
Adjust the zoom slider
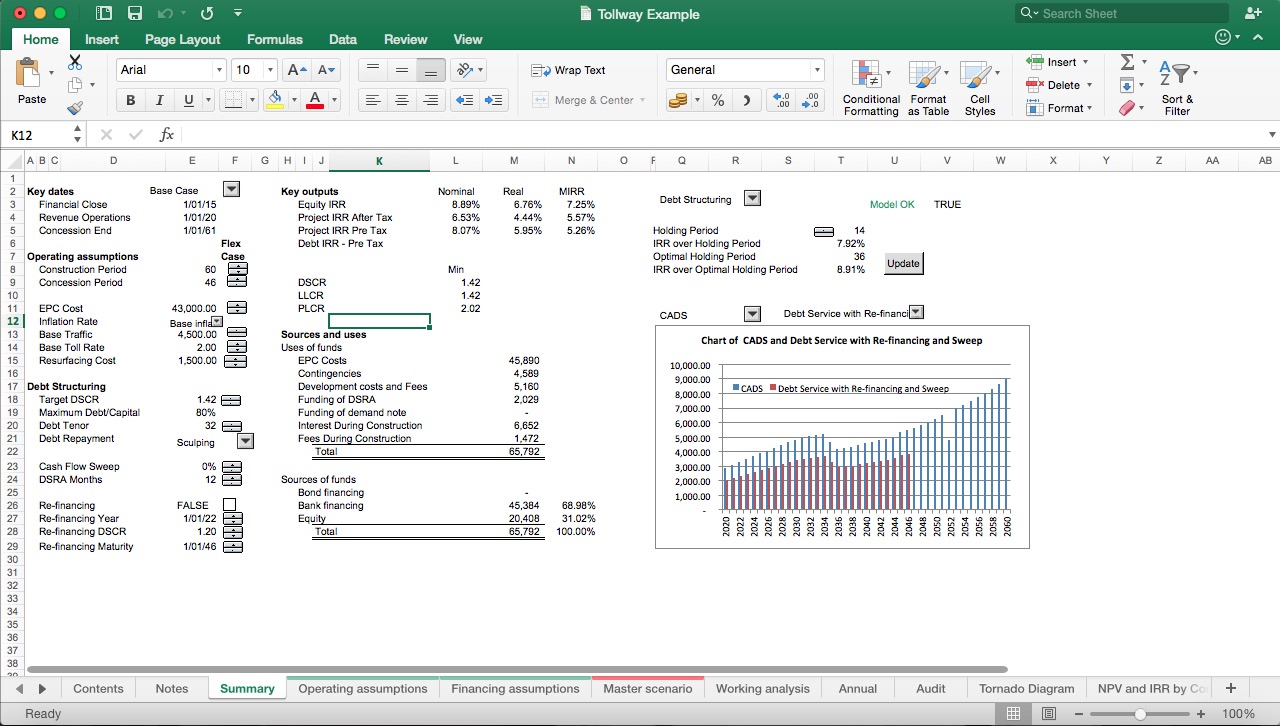[x=1140, y=714]
